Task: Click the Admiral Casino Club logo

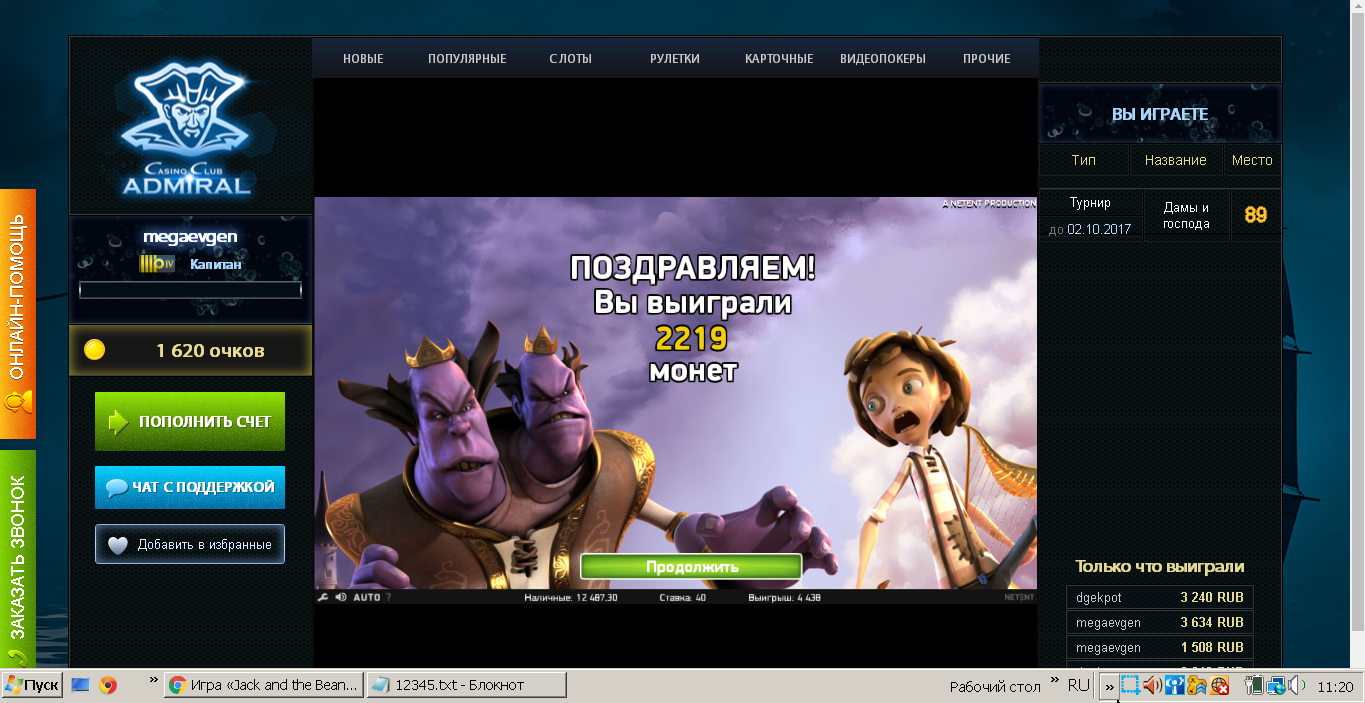Action: (x=186, y=128)
